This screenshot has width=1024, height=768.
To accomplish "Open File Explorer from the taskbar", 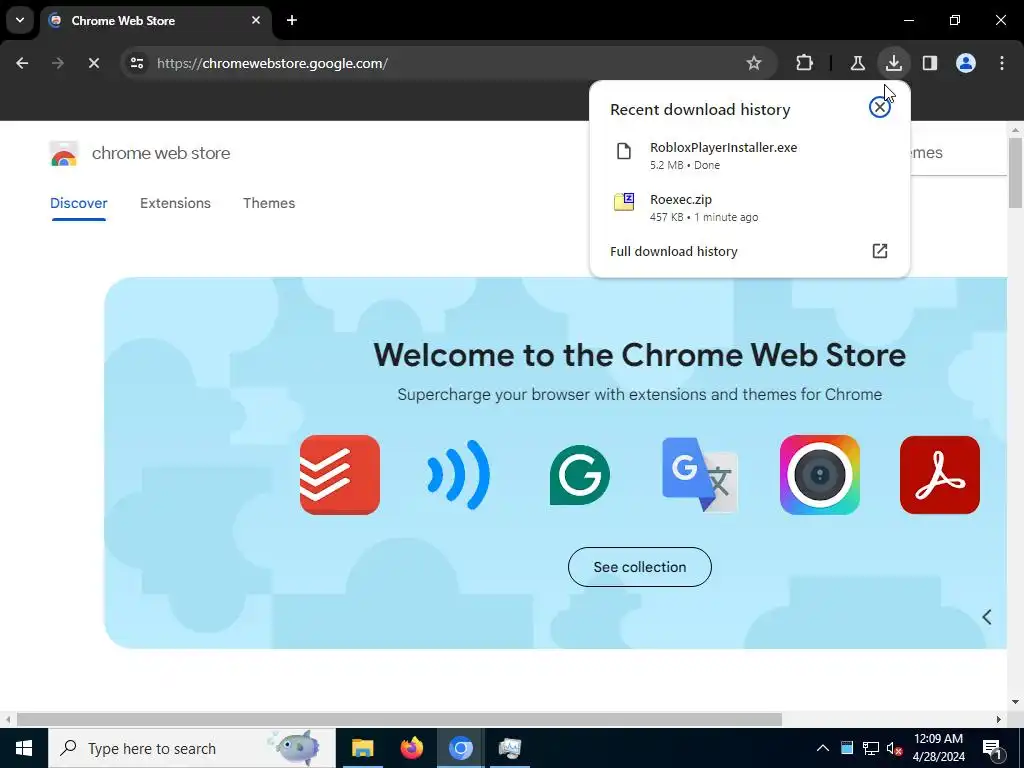I will pos(362,748).
